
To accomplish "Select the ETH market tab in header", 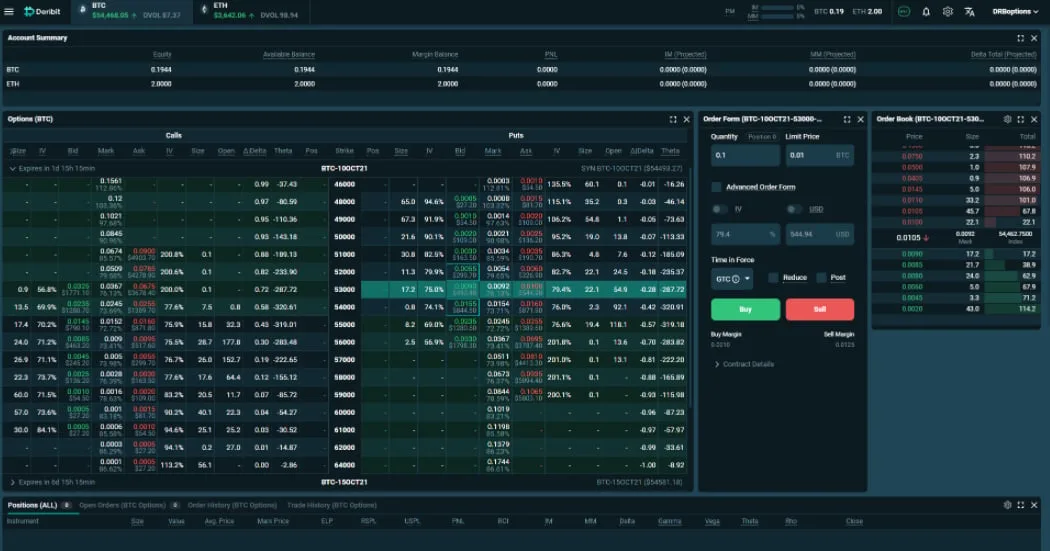I will (254, 11).
